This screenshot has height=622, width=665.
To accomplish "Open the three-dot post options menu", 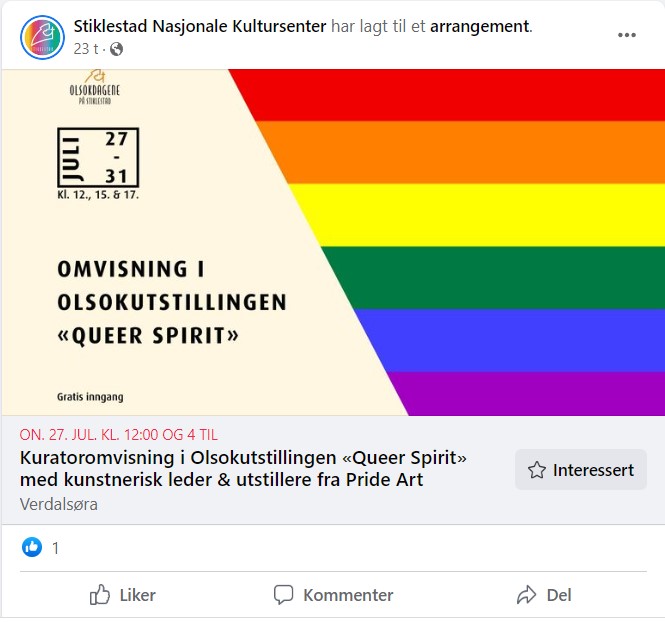I will [x=627, y=35].
